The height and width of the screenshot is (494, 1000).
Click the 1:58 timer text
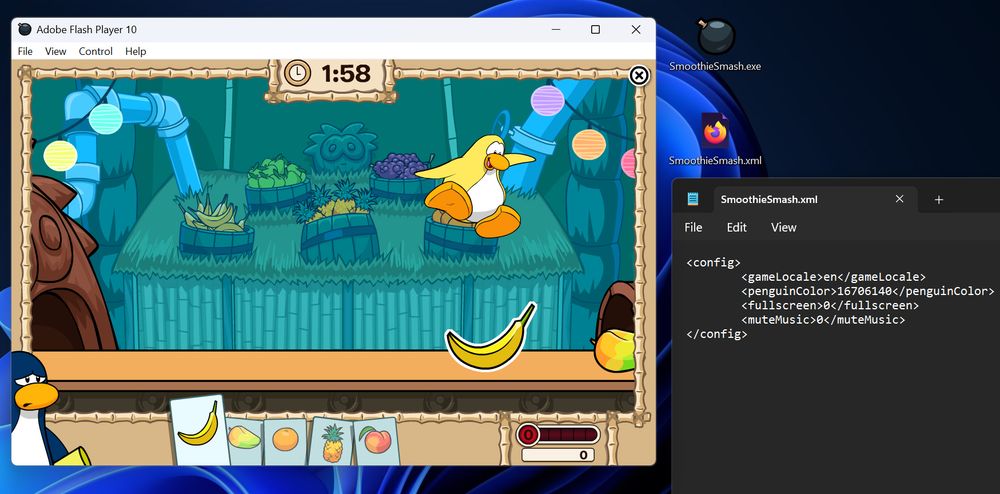pos(346,74)
